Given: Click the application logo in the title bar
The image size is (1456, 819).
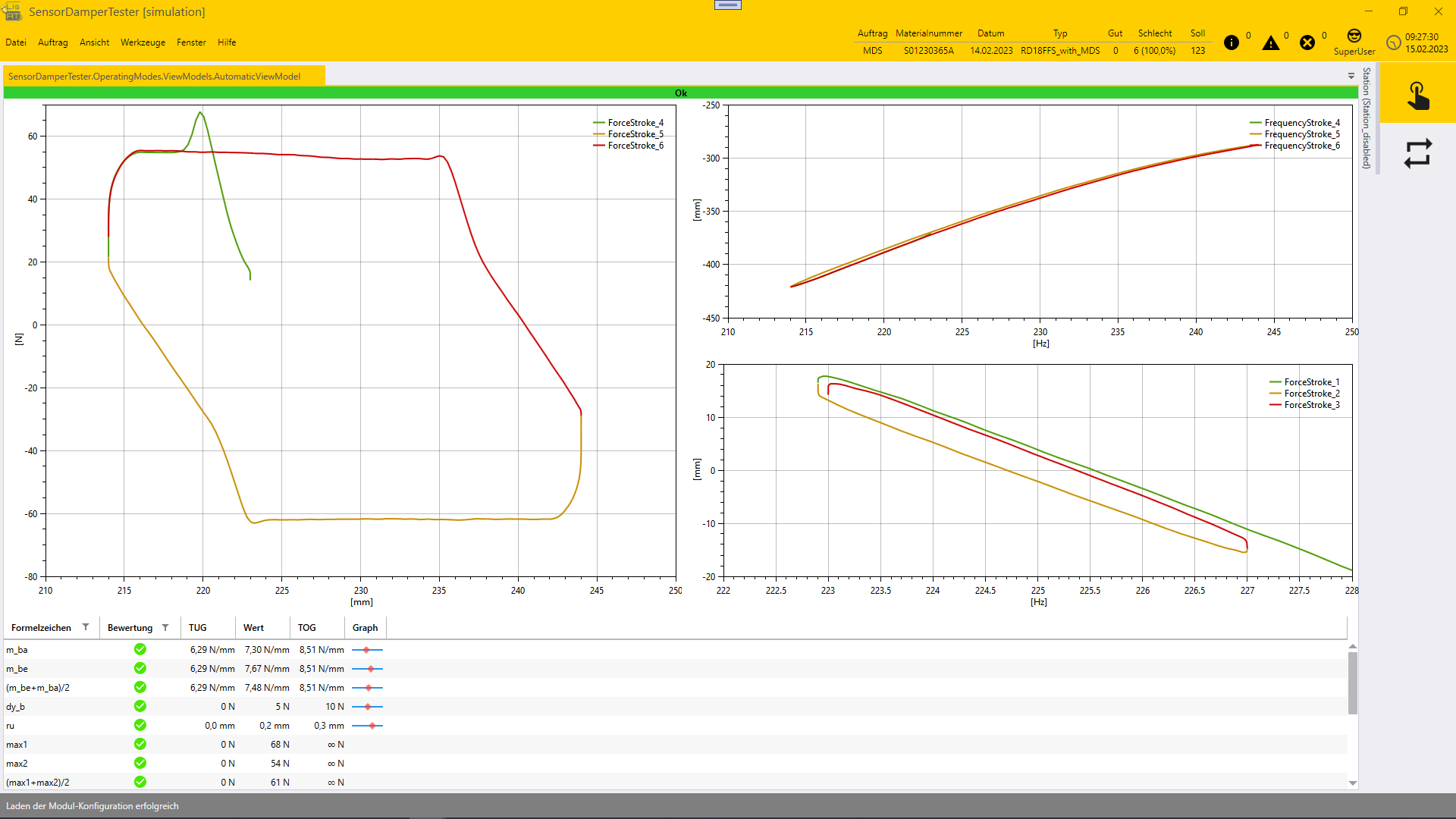Looking at the screenshot, I should [12, 11].
